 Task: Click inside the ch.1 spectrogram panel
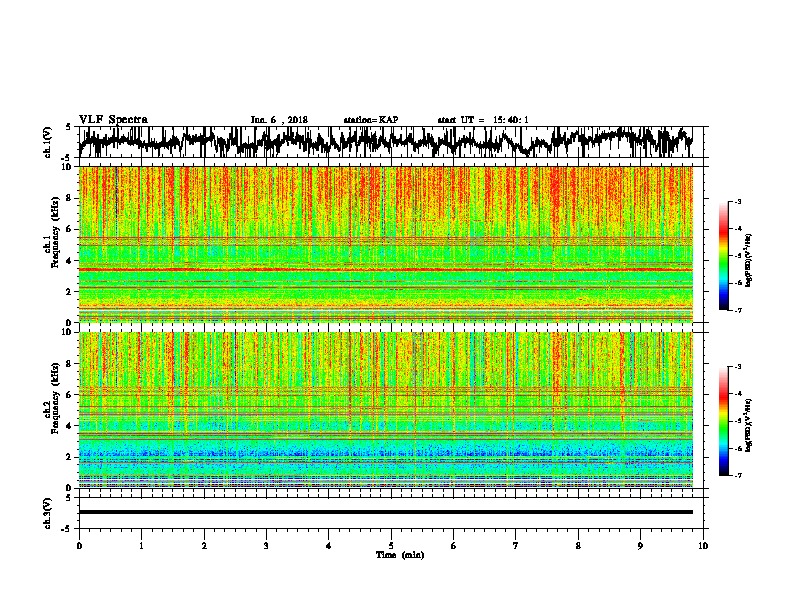pos(386,244)
